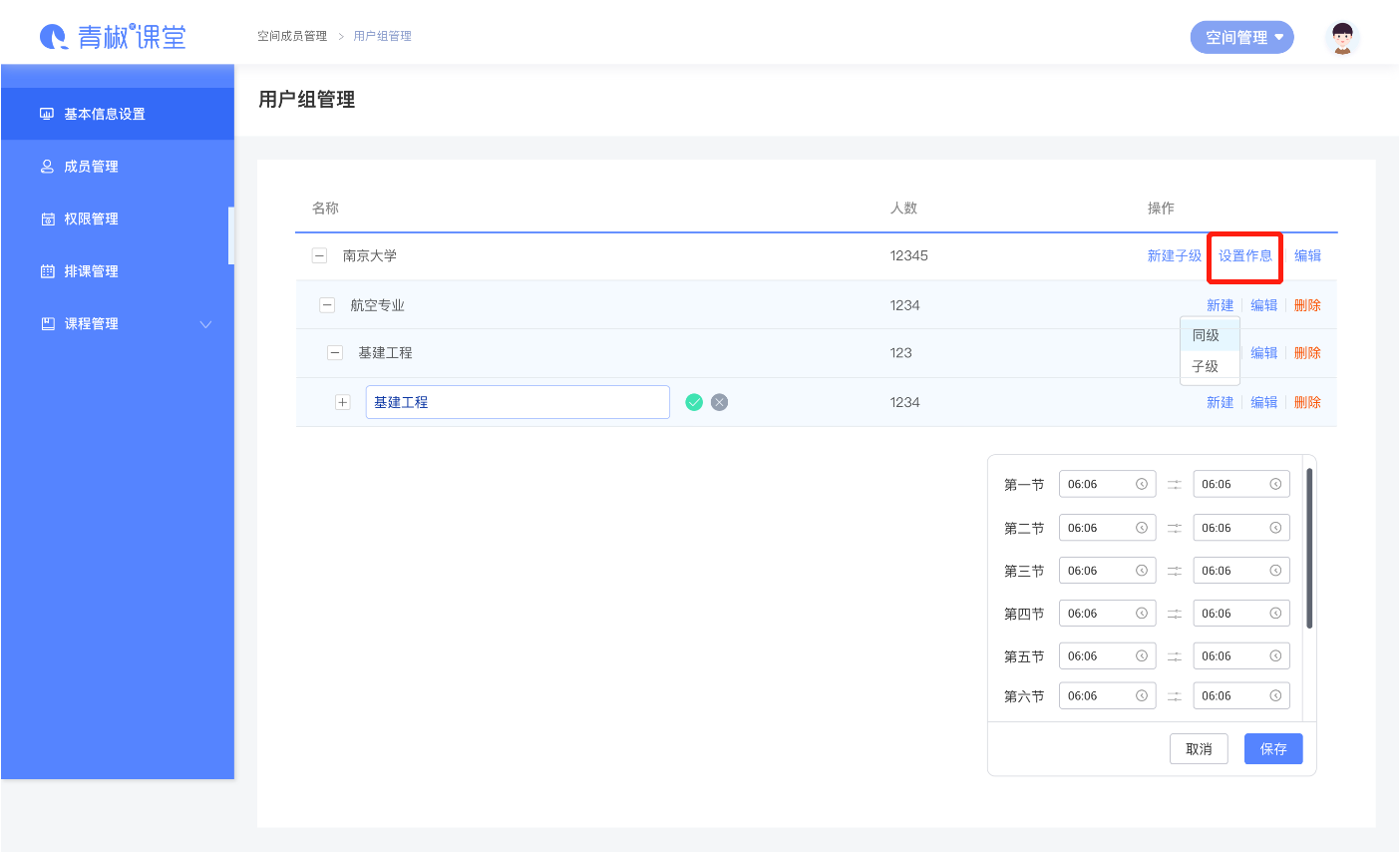Collapse the 南京大学 group row
This screenshot has height=855, width=1400.
(x=319, y=255)
